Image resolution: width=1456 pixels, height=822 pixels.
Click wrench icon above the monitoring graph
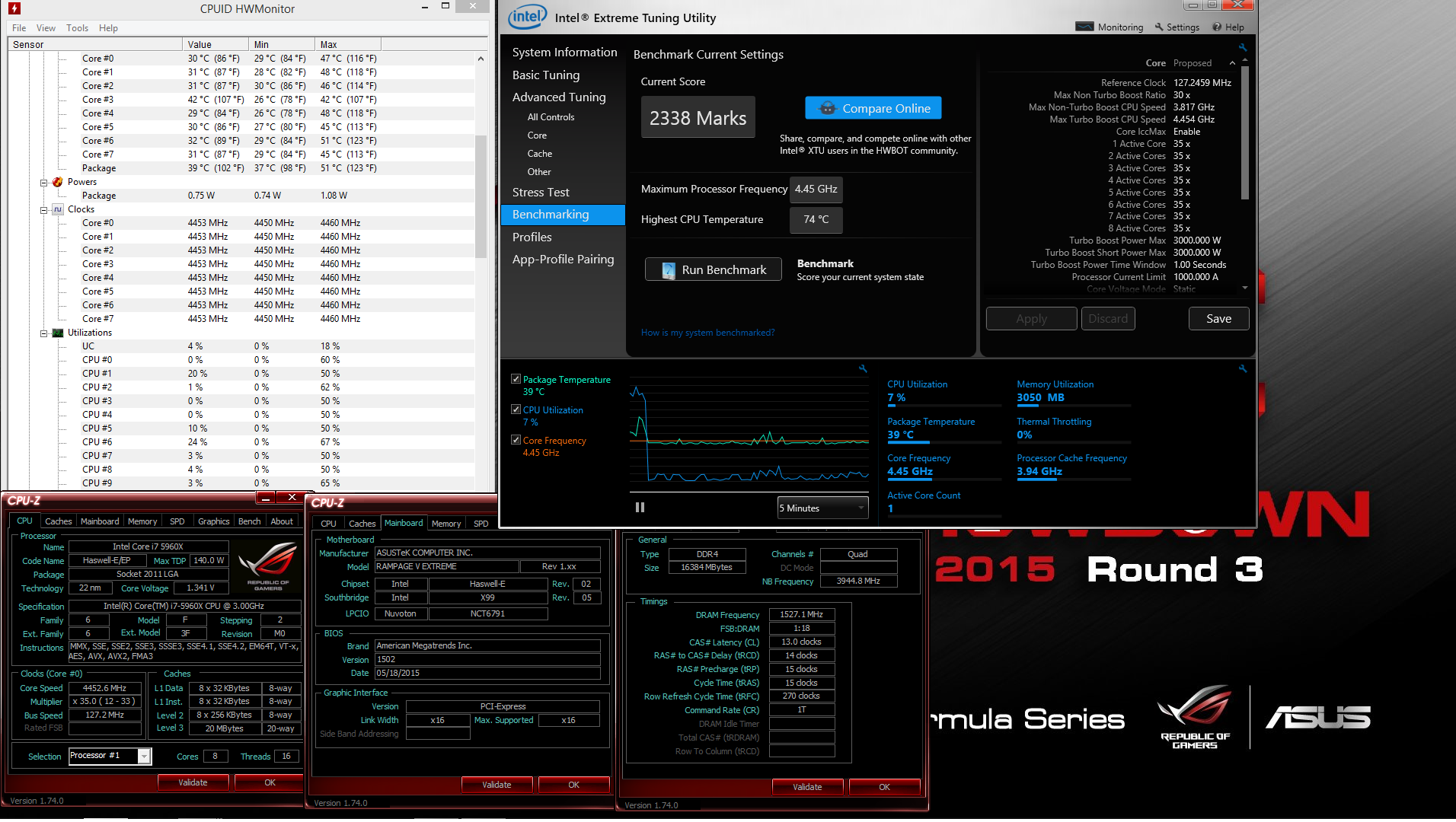[x=863, y=368]
